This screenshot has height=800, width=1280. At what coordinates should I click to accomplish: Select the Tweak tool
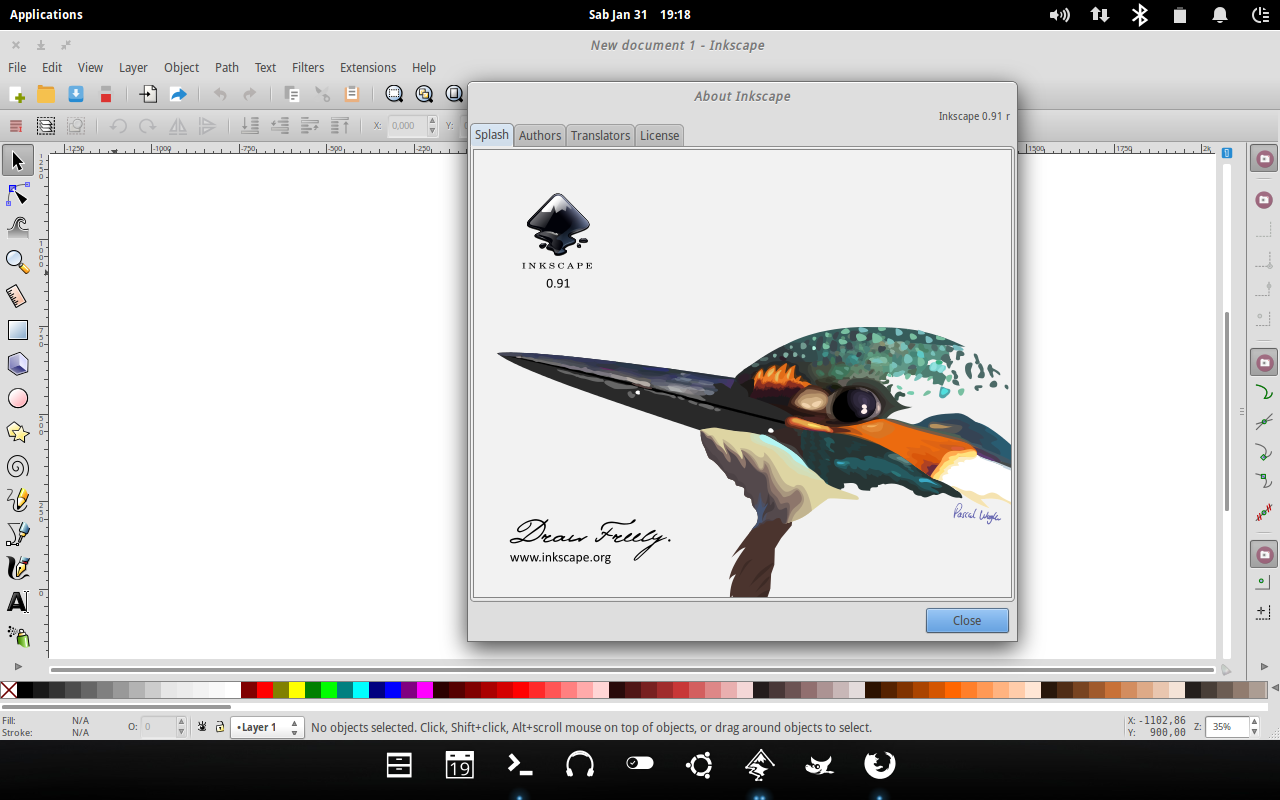click(x=17, y=228)
